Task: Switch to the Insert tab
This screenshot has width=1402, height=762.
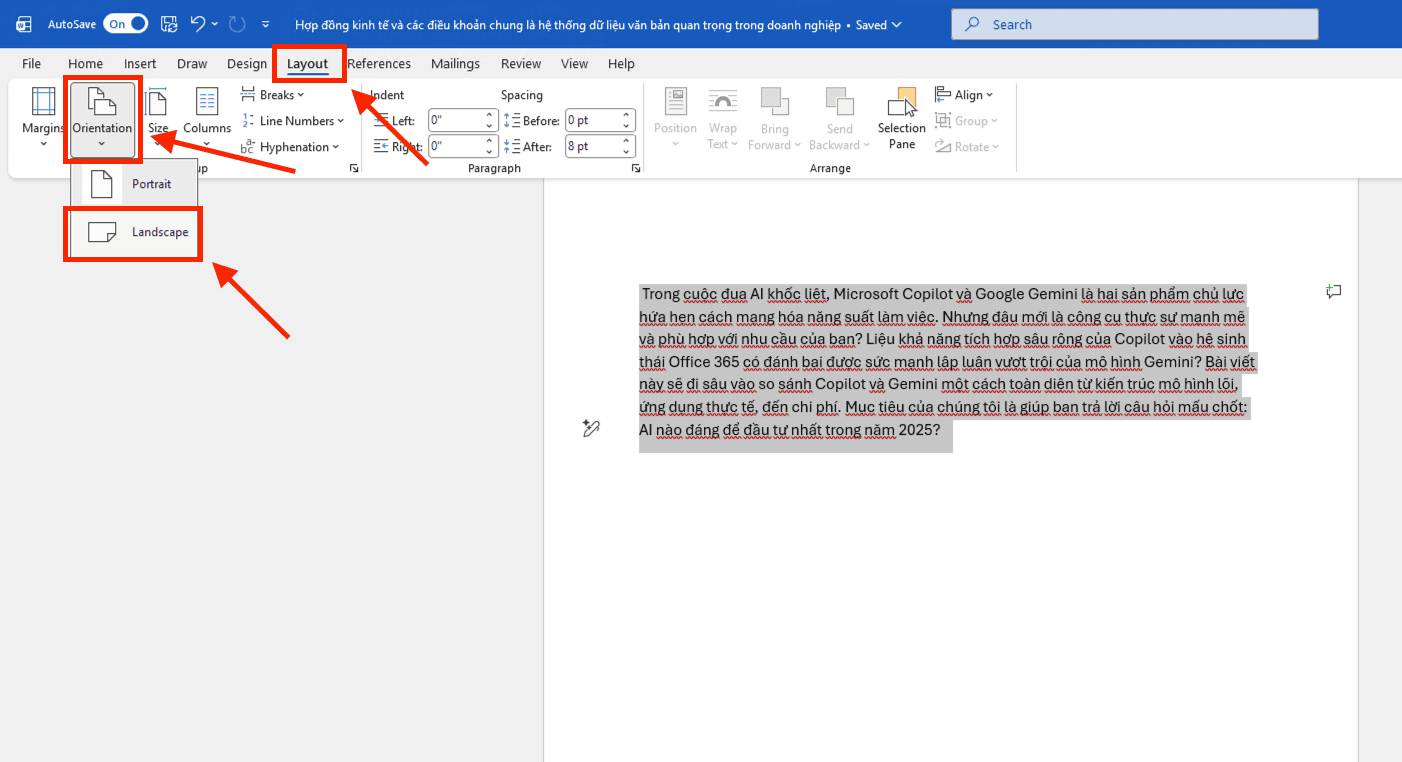Action: click(140, 63)
